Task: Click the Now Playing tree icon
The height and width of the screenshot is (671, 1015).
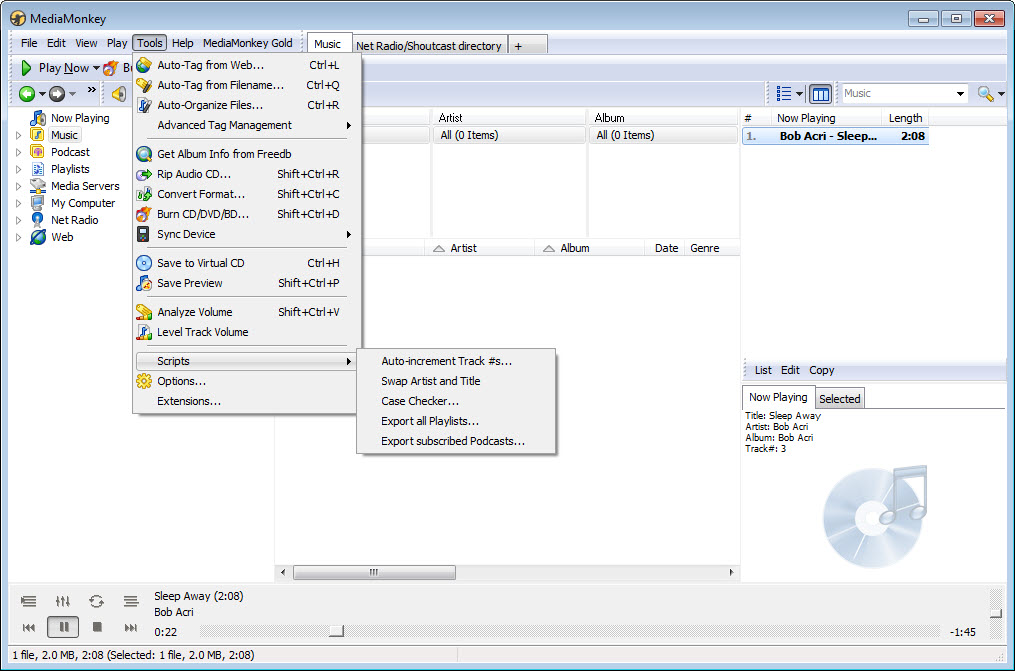Action: (38, 118)
